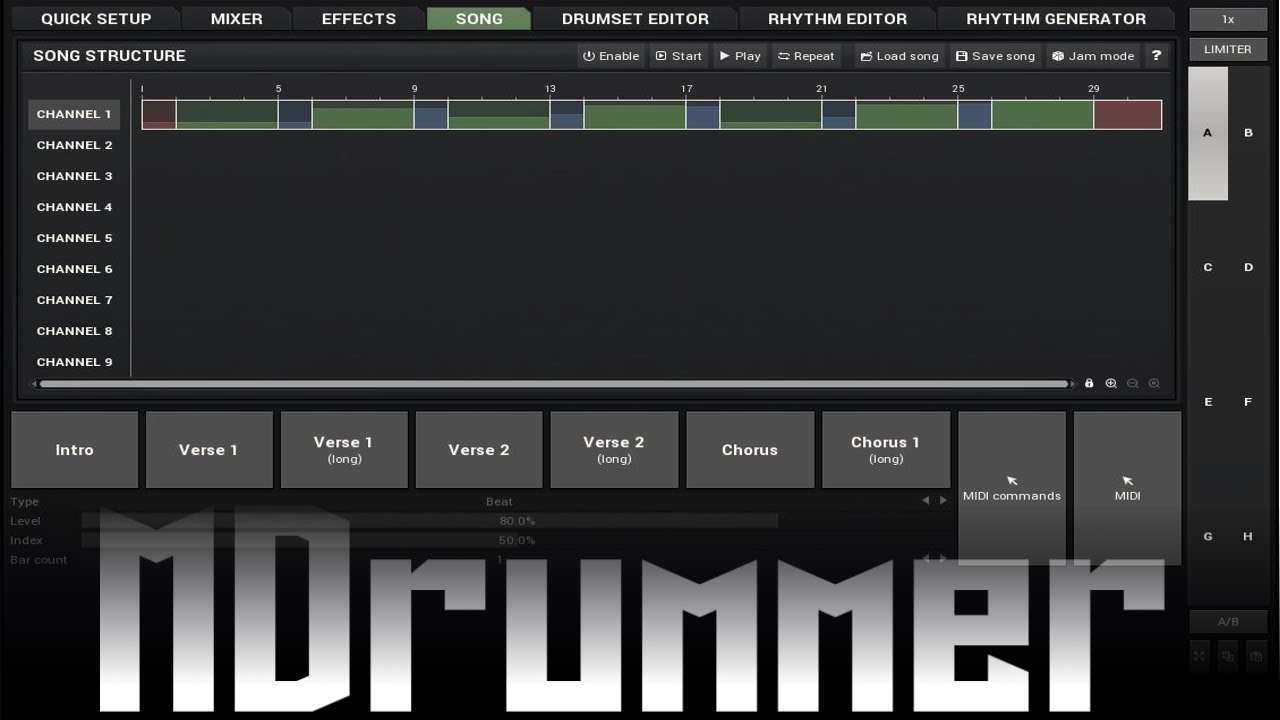Open the 1x oversampling selector

coord(1228,19)
